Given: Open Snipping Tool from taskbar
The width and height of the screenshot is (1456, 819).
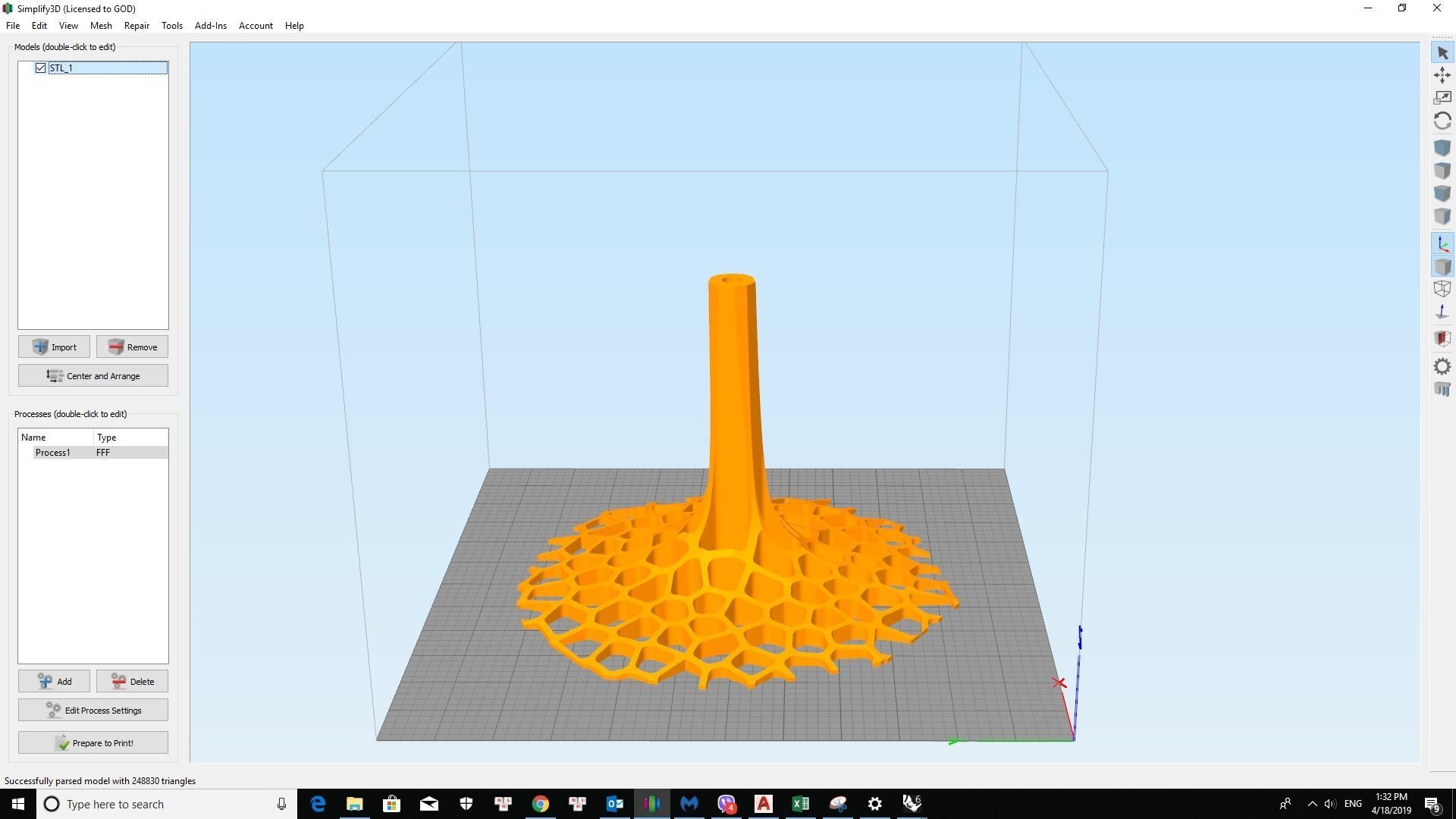Looking at the screenshot, I should pos(838,804).
